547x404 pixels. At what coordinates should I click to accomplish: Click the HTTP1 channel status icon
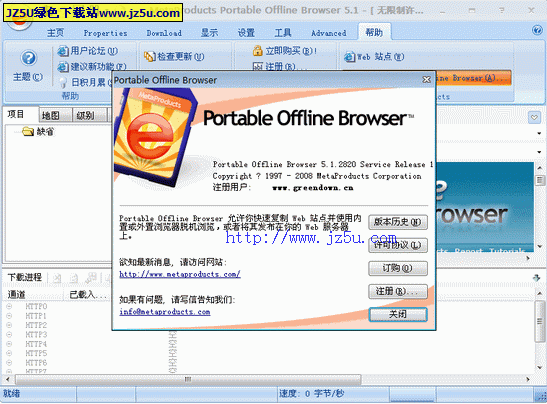(x=9, y=316)
